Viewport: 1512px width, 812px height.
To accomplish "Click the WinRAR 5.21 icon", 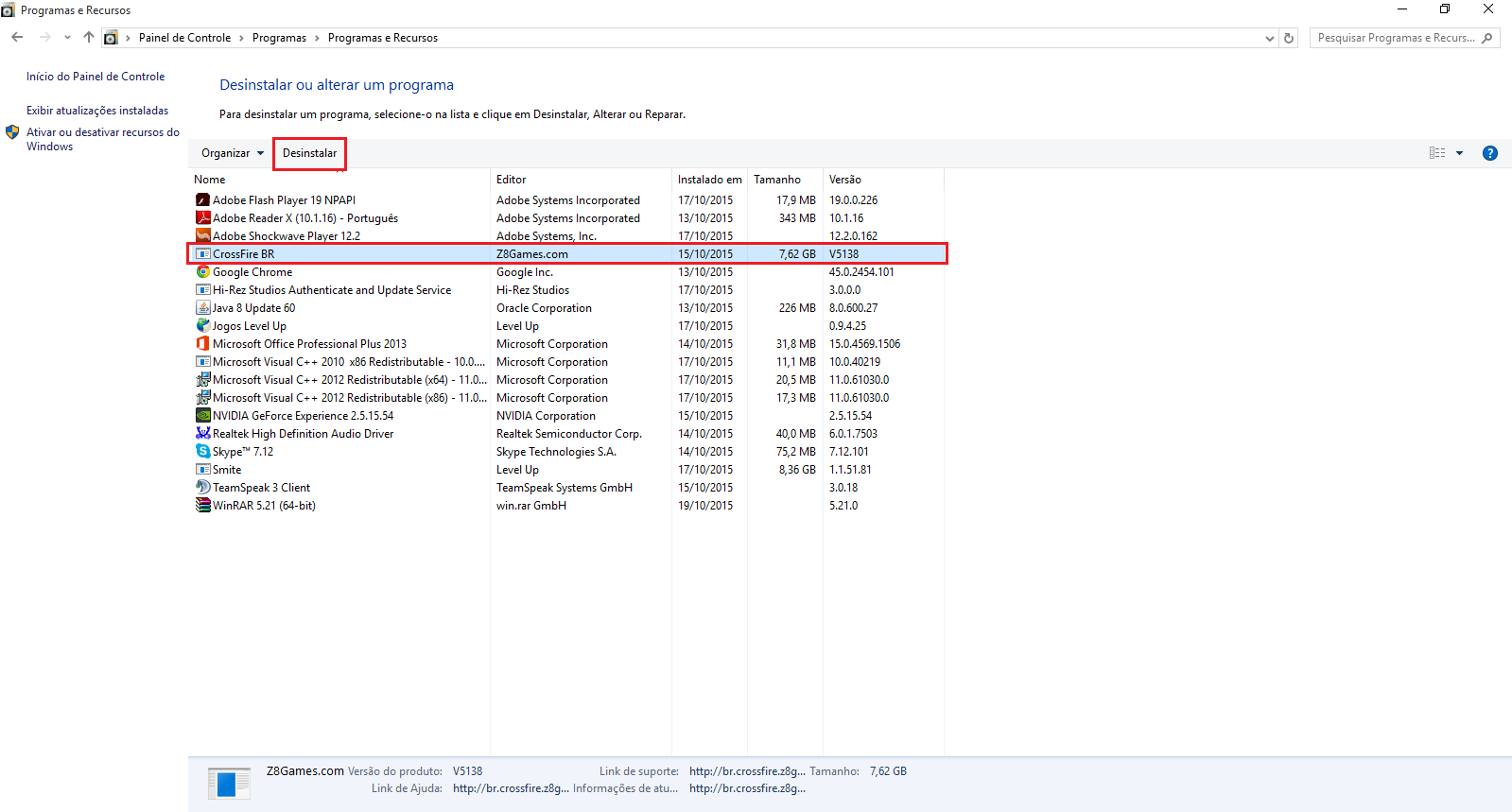I will [202, 506].
